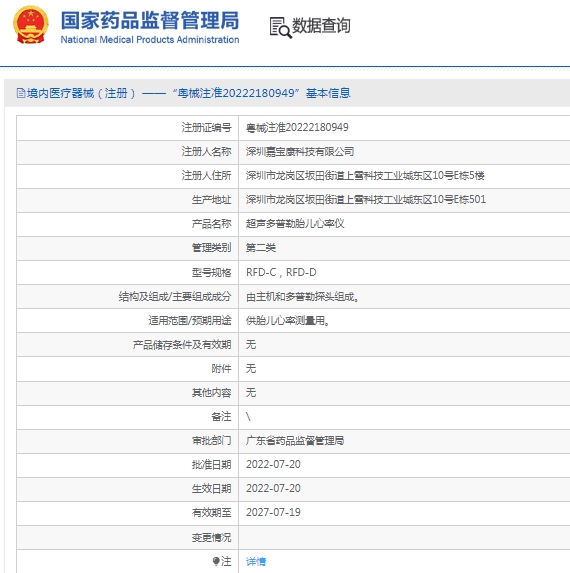Select 供胎儿心率测量用 intended use value
This screenshot has height=573, width=570.
coord(288,320)
